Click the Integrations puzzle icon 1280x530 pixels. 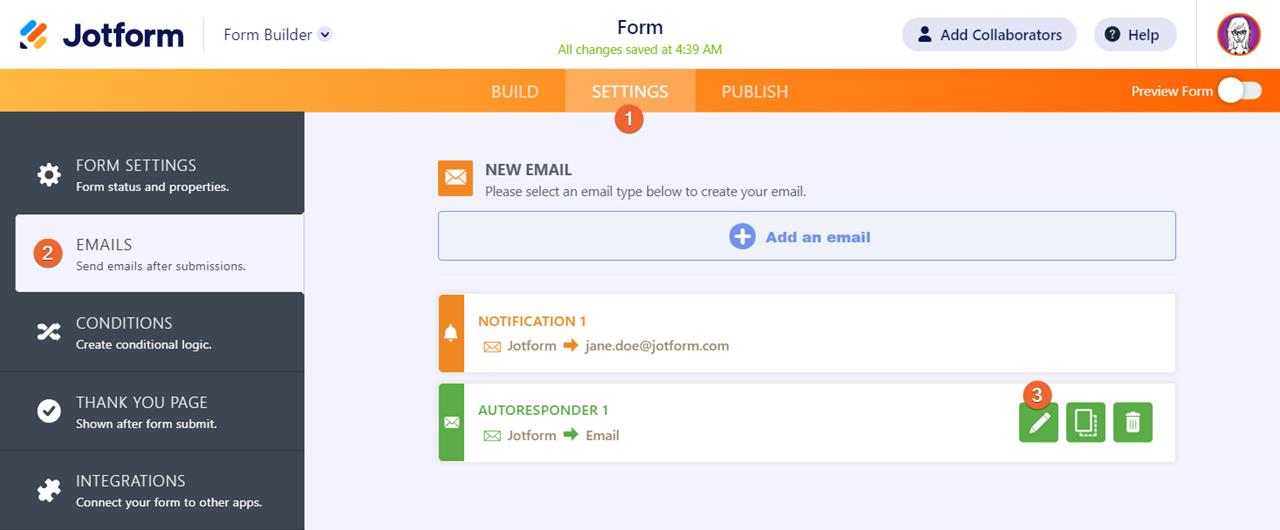pos(49,490)
